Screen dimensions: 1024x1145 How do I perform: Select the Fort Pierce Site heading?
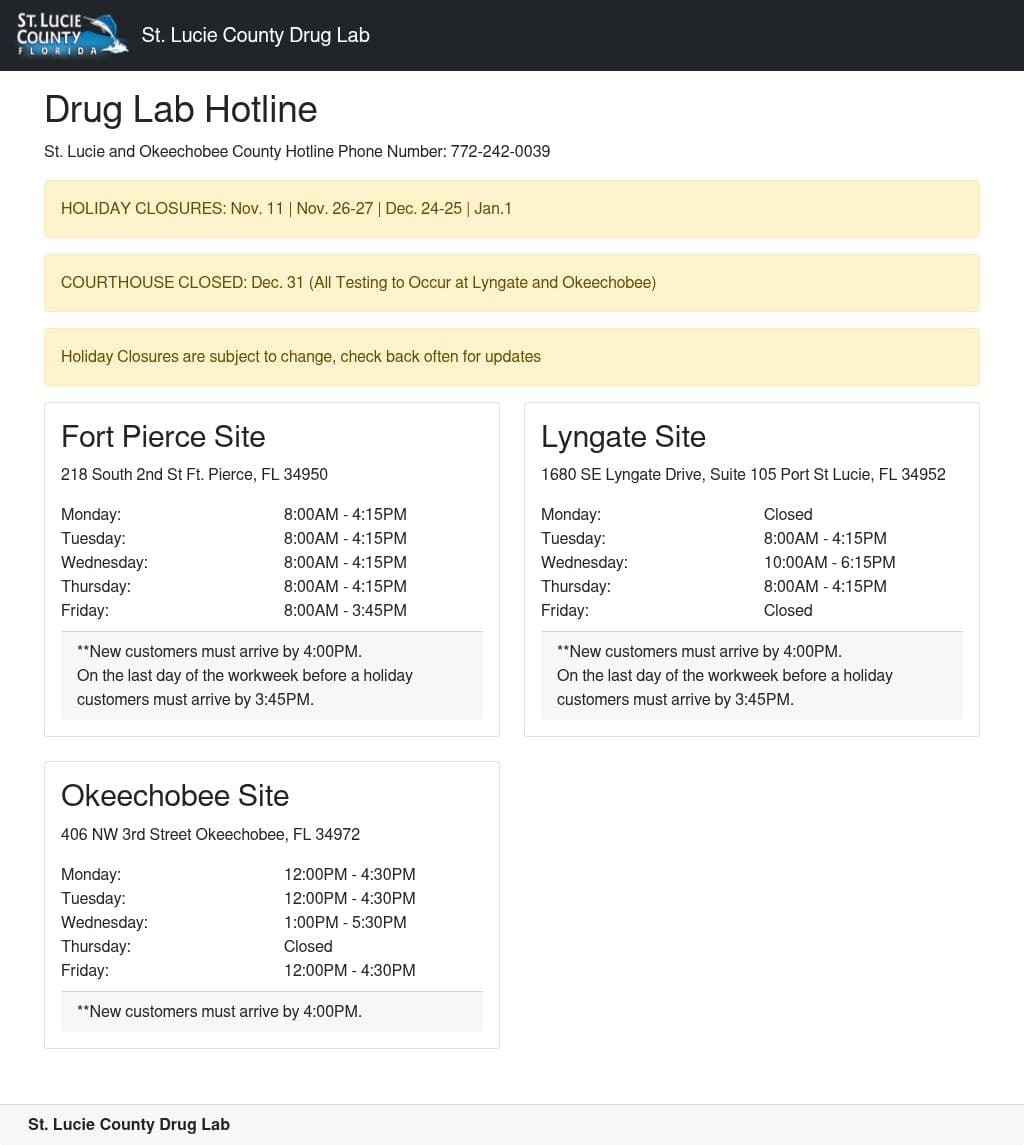pos(163,437)
